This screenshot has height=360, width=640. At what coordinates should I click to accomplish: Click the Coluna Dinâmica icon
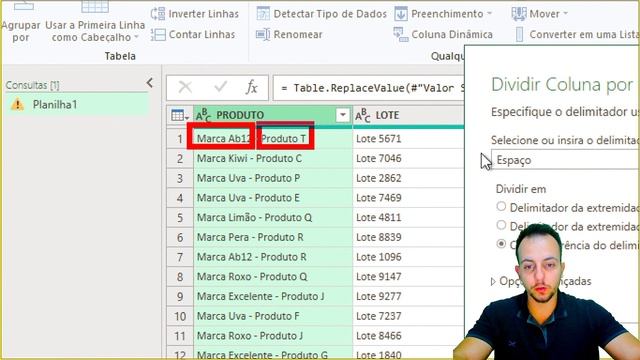[401, 35]
